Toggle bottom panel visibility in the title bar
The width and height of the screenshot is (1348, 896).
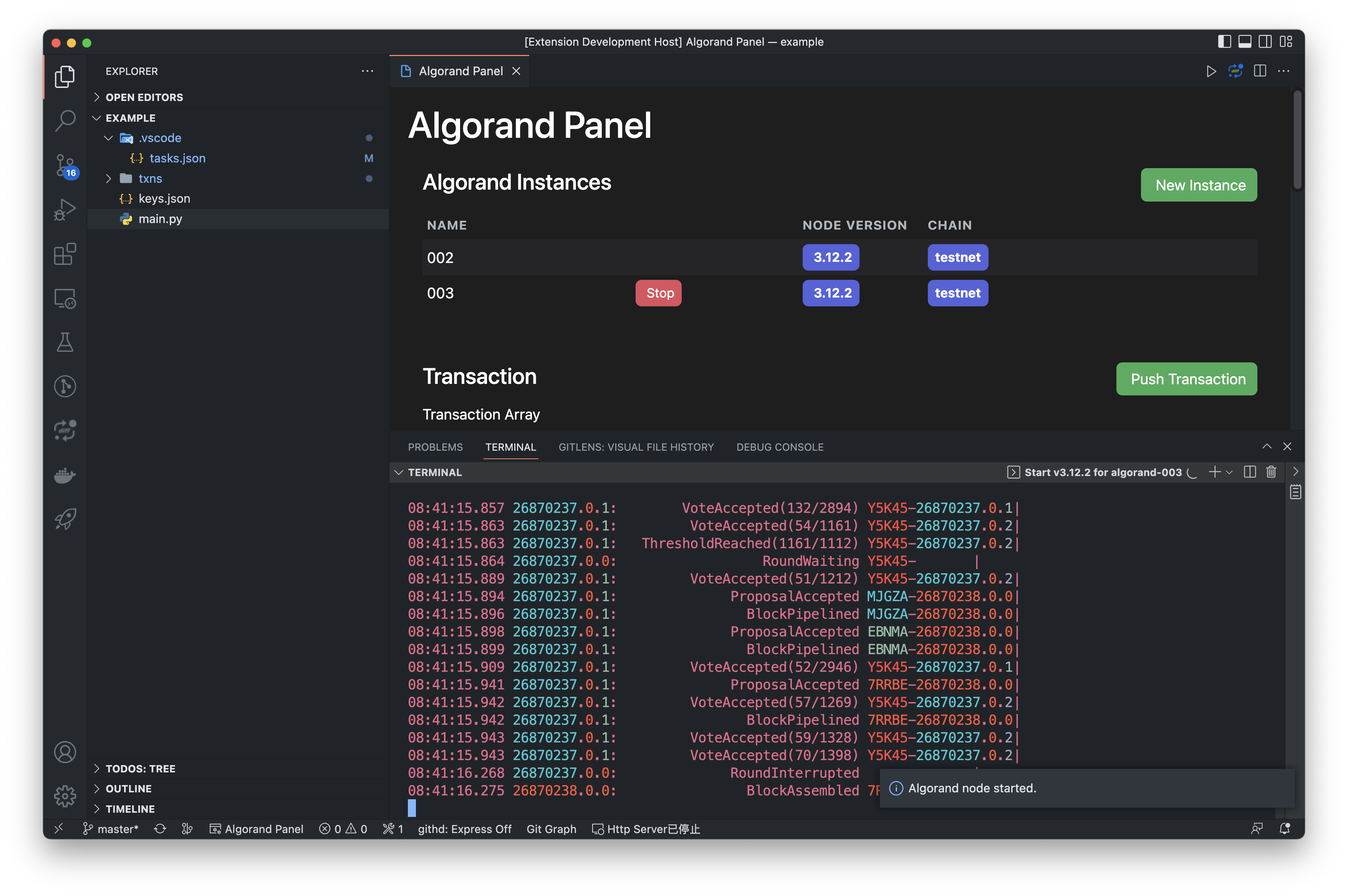pos(1245,42)
